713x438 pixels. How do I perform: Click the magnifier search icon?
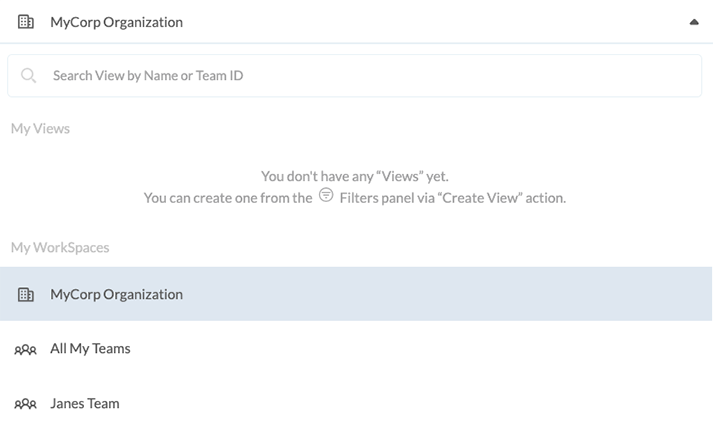tap(29, 76)
